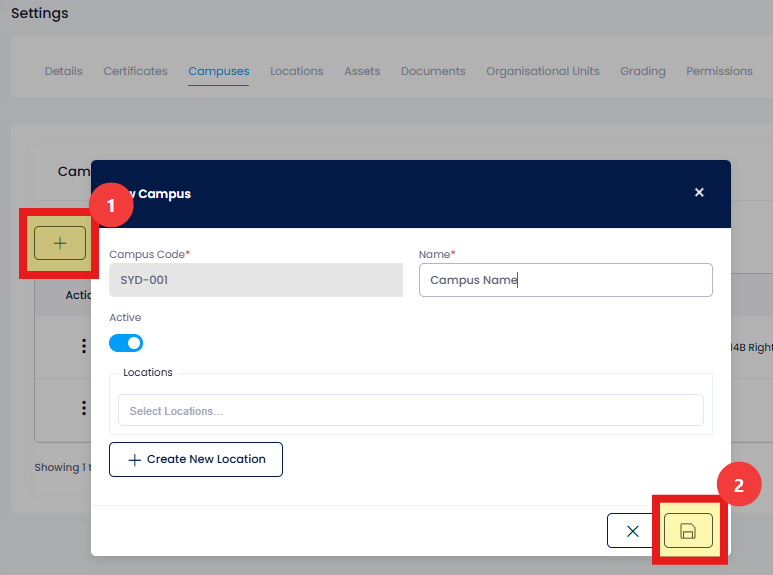Save the campus with floppy disk icon
773x575 pixels.
coord(688,531)
